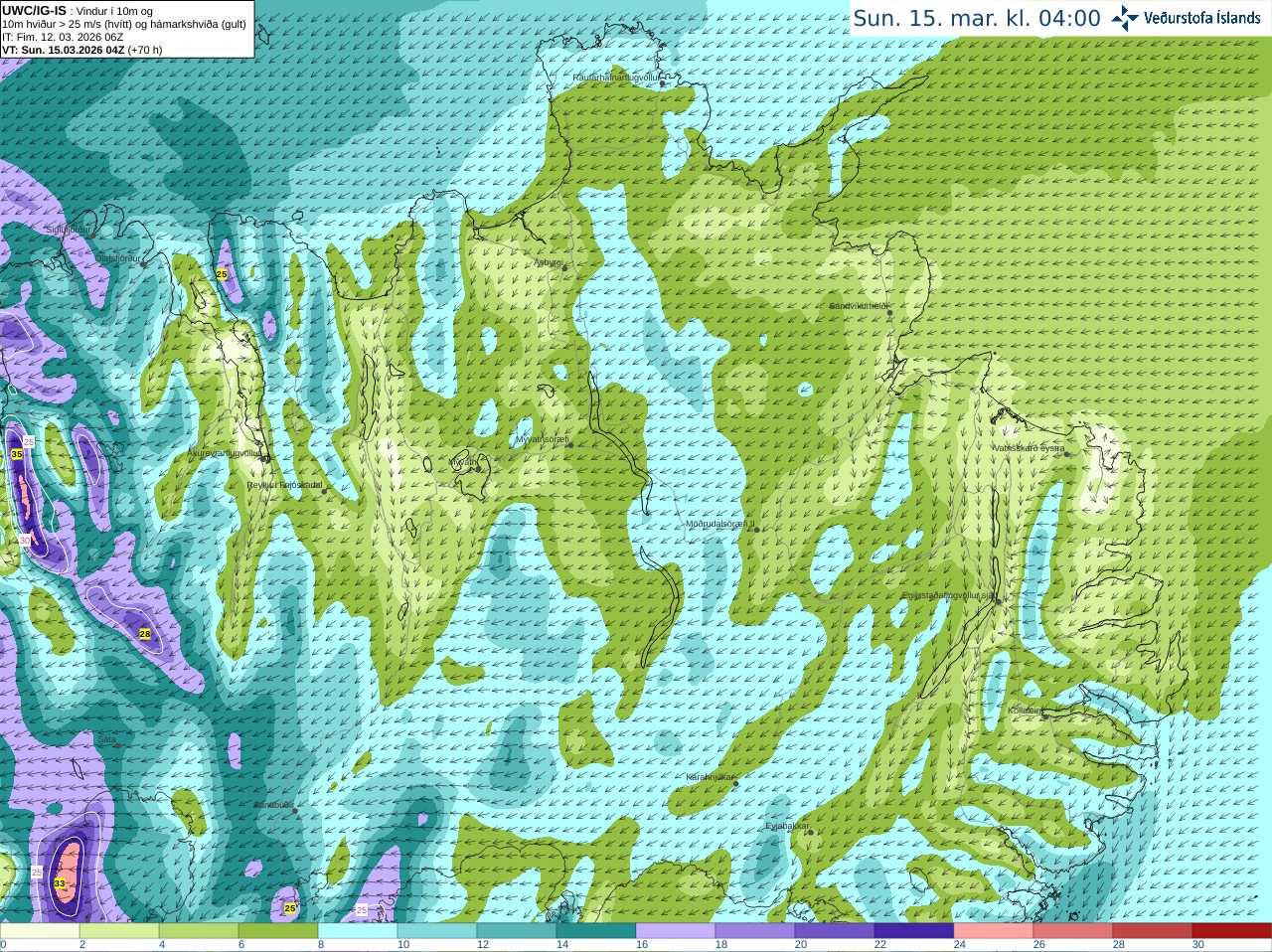Click the Akureyrarflugvöllur station label

[226, 452]
